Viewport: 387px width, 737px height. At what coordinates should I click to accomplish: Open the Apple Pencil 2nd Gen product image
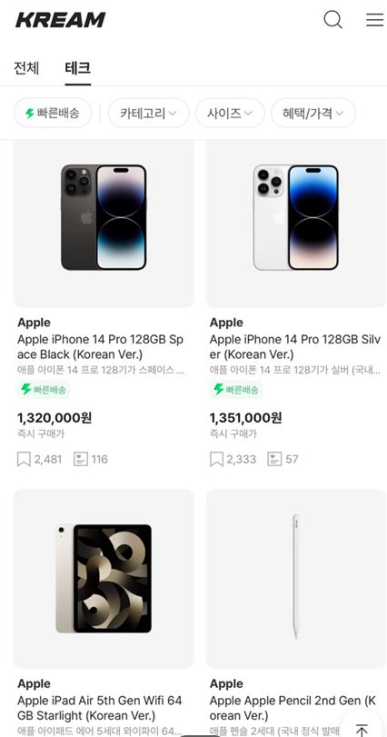(296, 579)
